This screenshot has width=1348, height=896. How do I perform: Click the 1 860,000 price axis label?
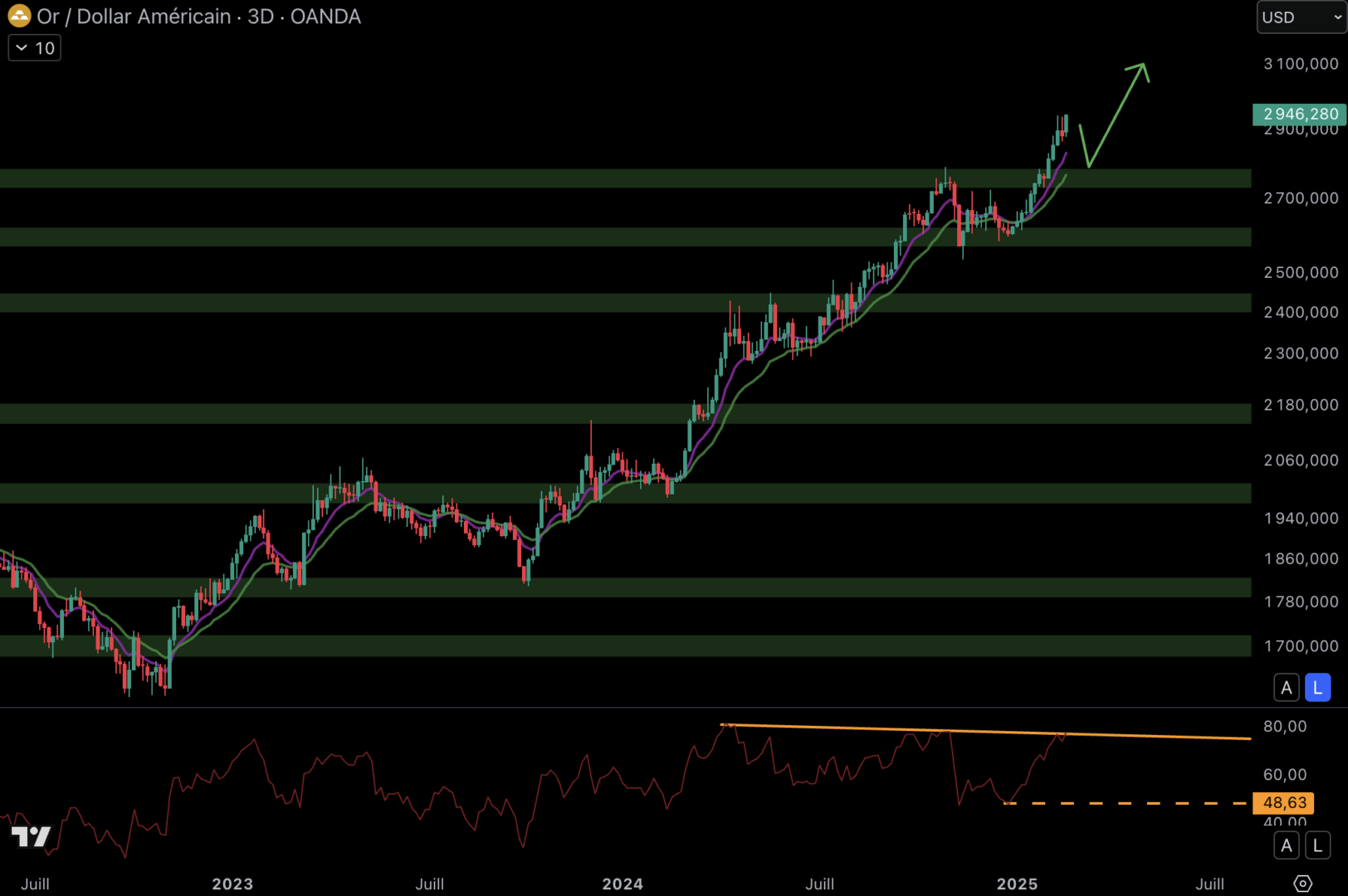(x=1301, y=559)
